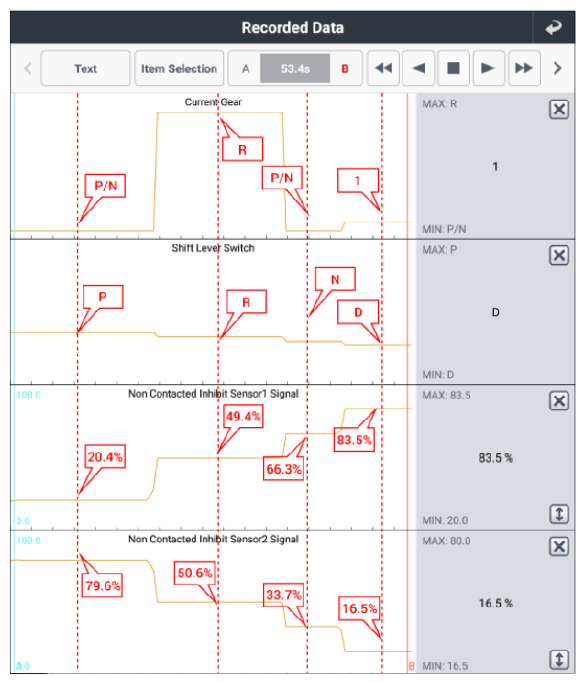This screenshot has width=585, height=683.
Task: Remove the Inhibit Sensor1 Signal graph
Action: tap(559, 401)
